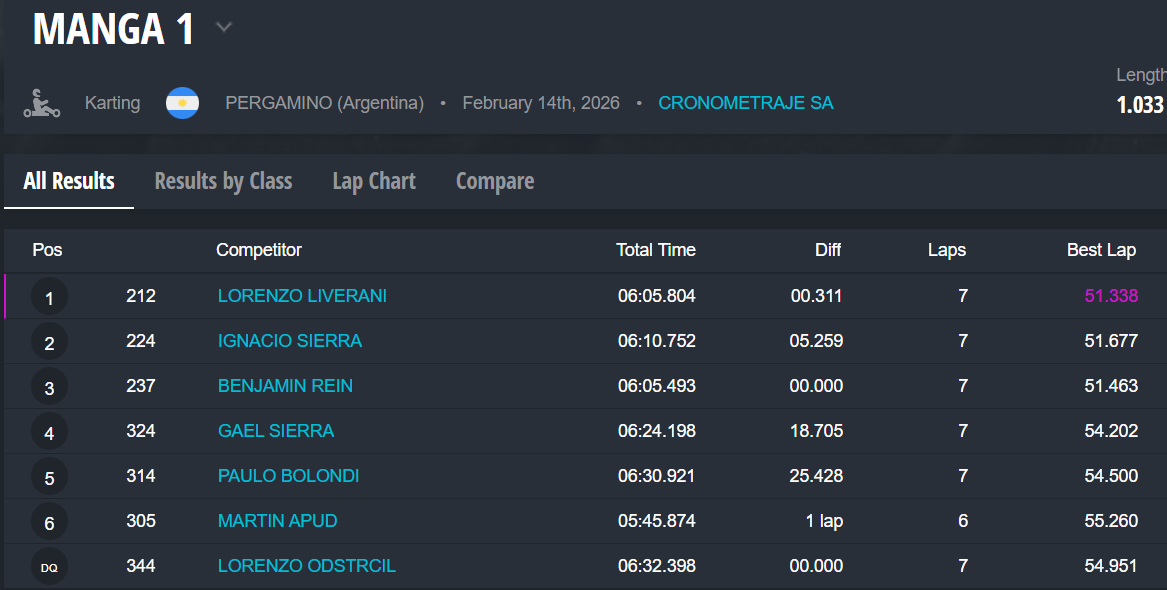Click the DQ badge icon
The height and width of the screenshot is (590, 1167).
click(49, 567)
